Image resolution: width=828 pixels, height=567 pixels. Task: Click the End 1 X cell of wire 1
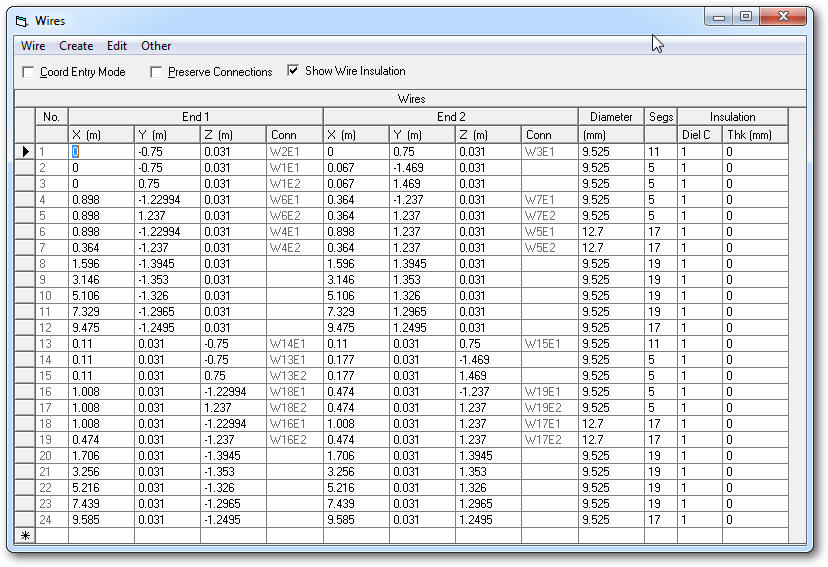point(101,152)
